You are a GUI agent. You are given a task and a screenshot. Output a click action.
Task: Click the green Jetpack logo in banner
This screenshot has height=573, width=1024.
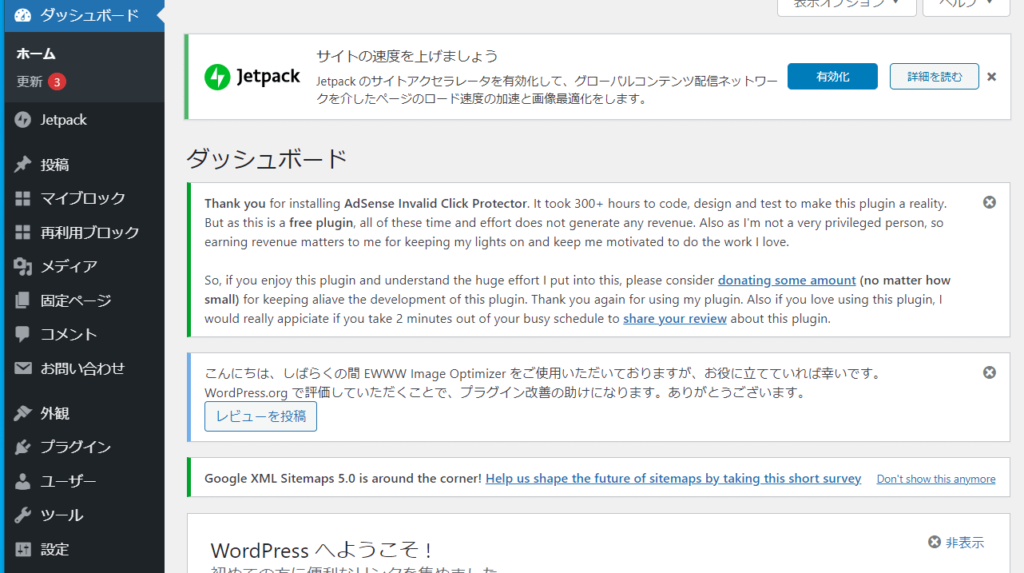217,77
